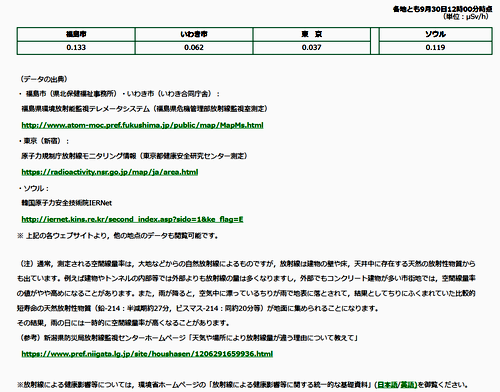Click the 9月30日12時00分時点 timestamp text

click(456, 9)
